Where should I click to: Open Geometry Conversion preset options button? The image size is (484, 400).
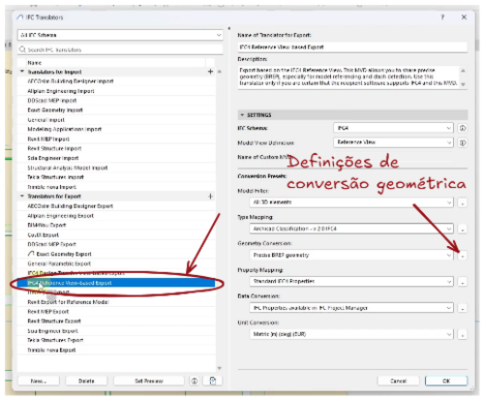pos(462,255)
